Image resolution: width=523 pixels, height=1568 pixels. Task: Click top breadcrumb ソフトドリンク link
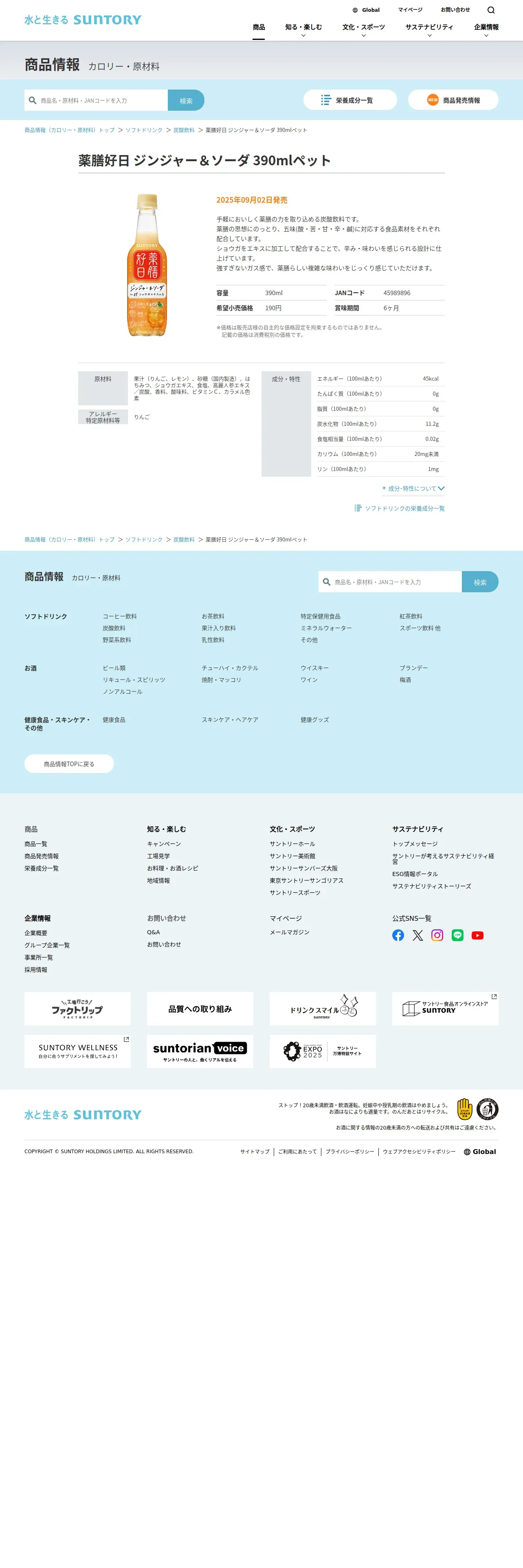pos(144,130)
